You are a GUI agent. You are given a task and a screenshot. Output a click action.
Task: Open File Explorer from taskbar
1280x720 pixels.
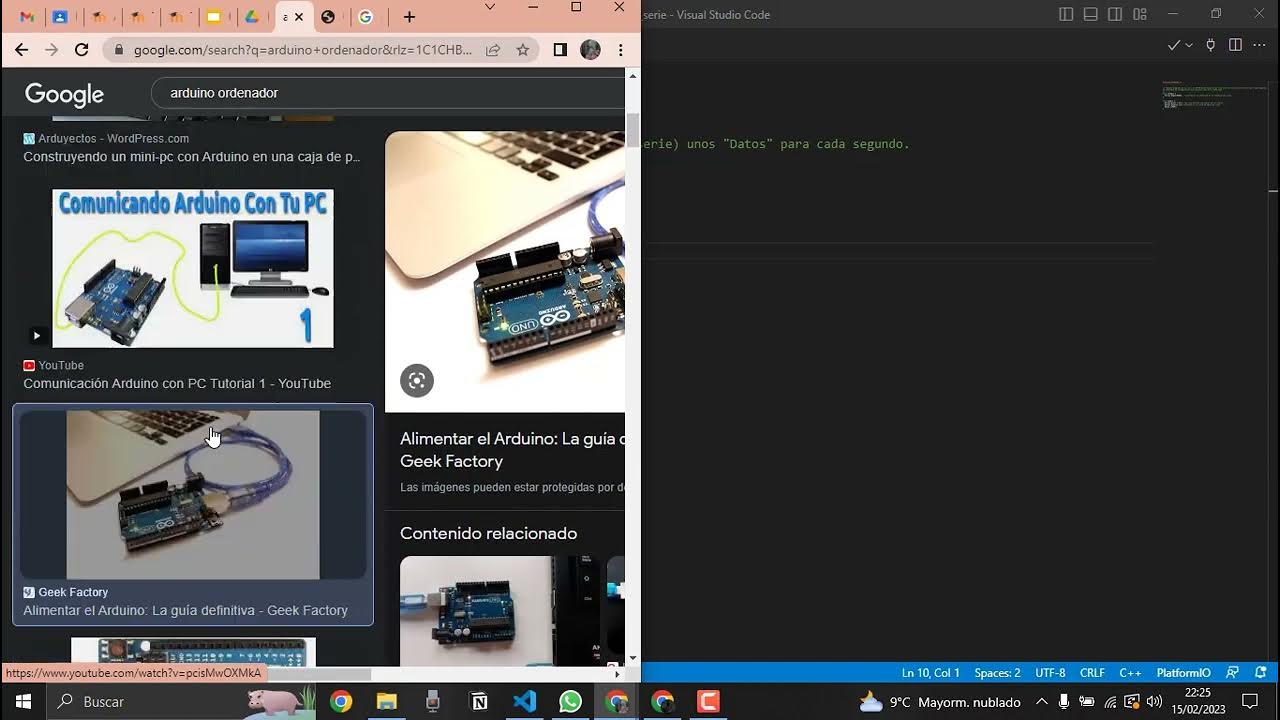click(x=387, y=702)
